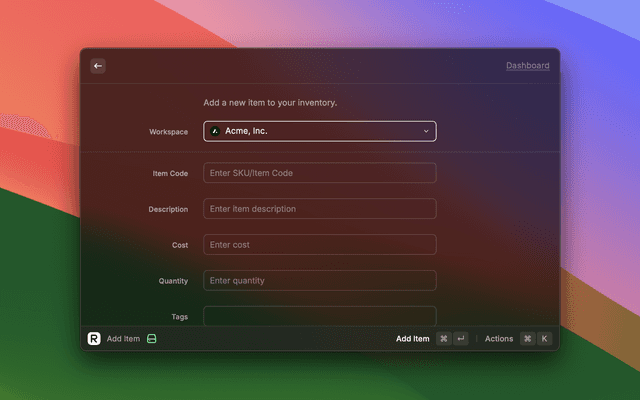
Task: Focus the Item Code input field
Action: pyautogui.click(x=319, y=173)
